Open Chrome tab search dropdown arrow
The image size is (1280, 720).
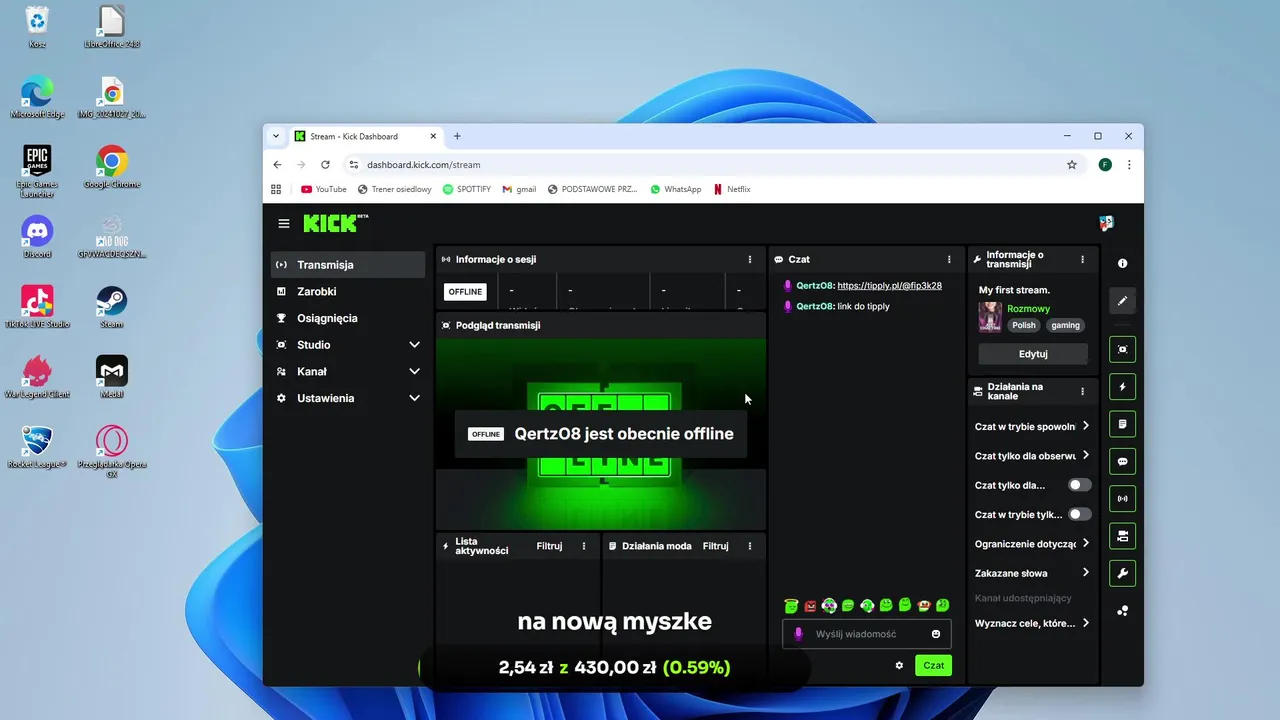click(x=276, y=136)
